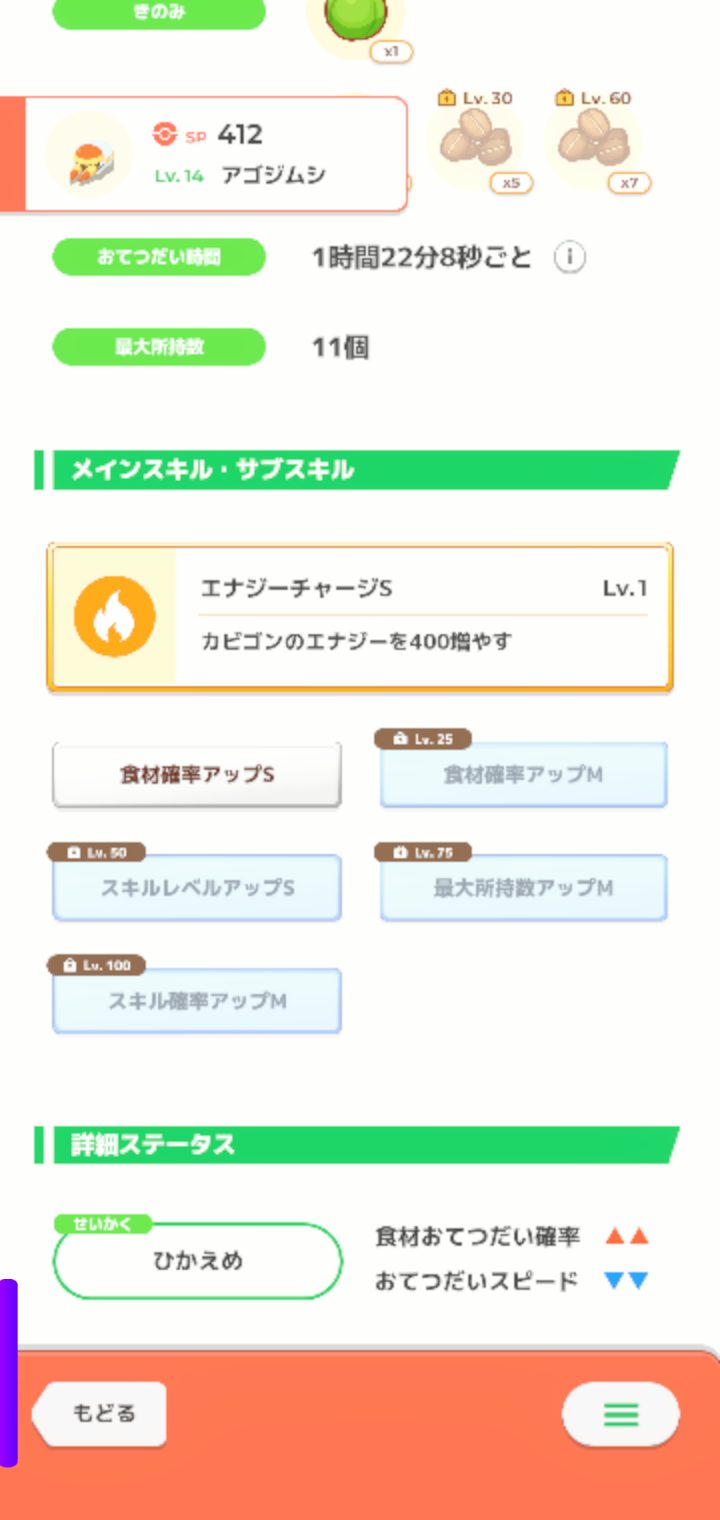Open the green hamburger menu
This screenshot has height=1520, width=720.
coord(621,1414)
